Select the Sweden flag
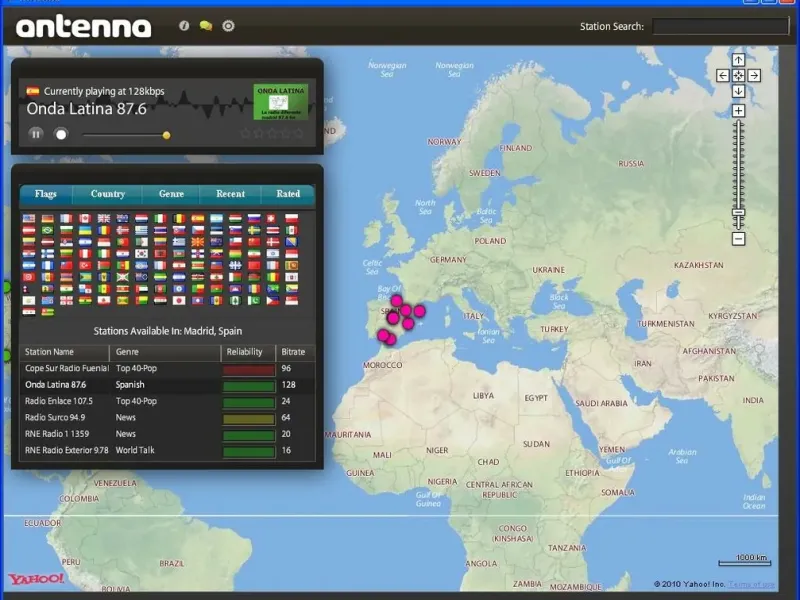The width and height of the screenshot is (800, 600). click(254, 230)
